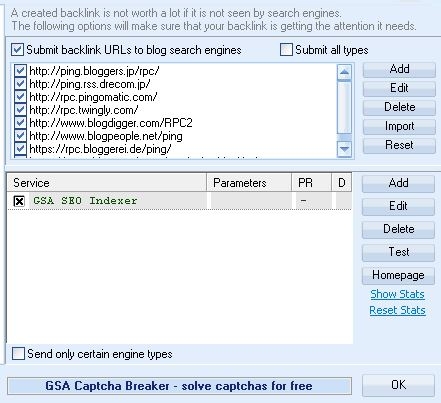Screen dimensions: 441x403
Task: Sort by the Service column header
Action: pos(107,183)
